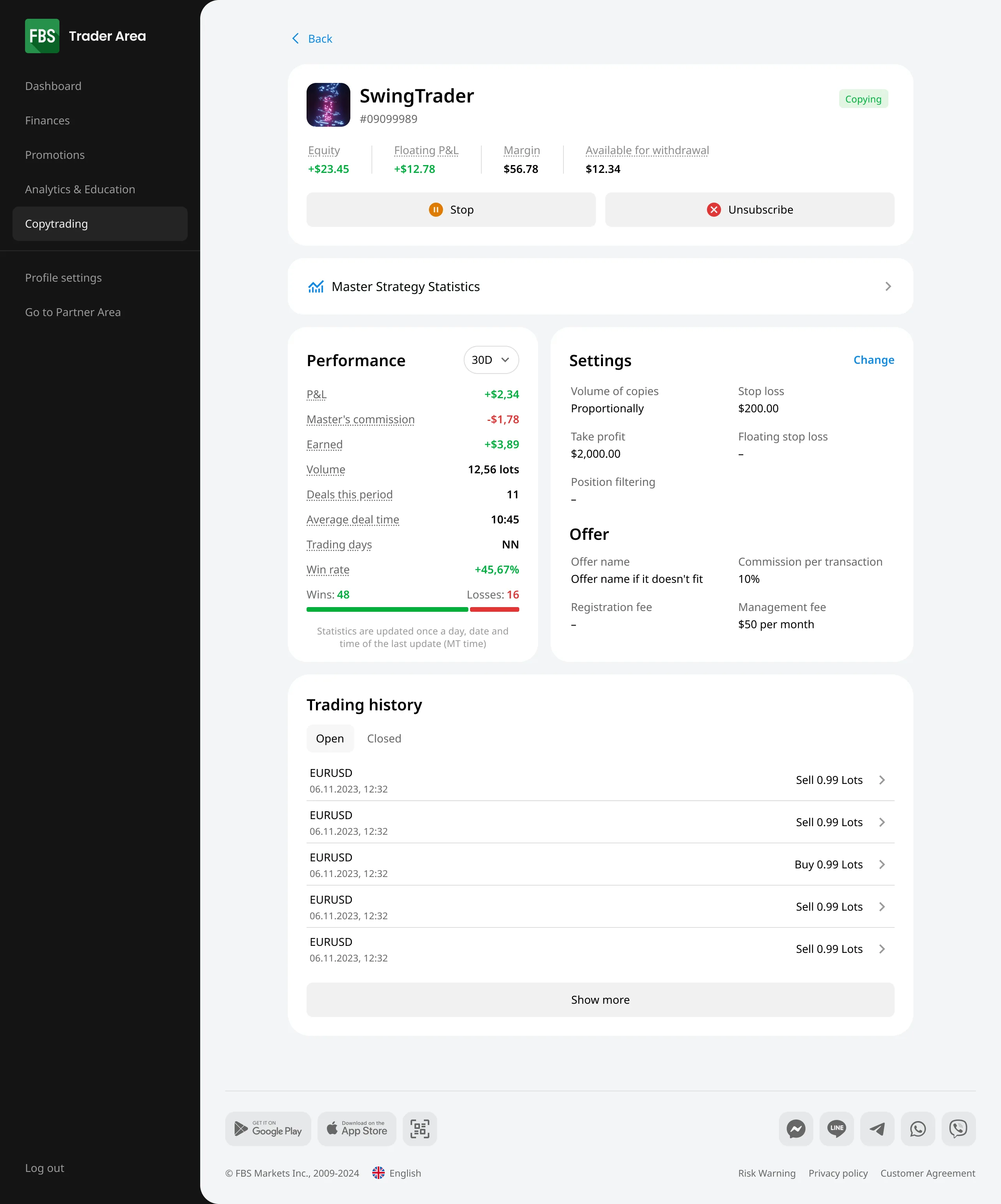Click the Telegram icon in the footer

tap(877, 1129)
